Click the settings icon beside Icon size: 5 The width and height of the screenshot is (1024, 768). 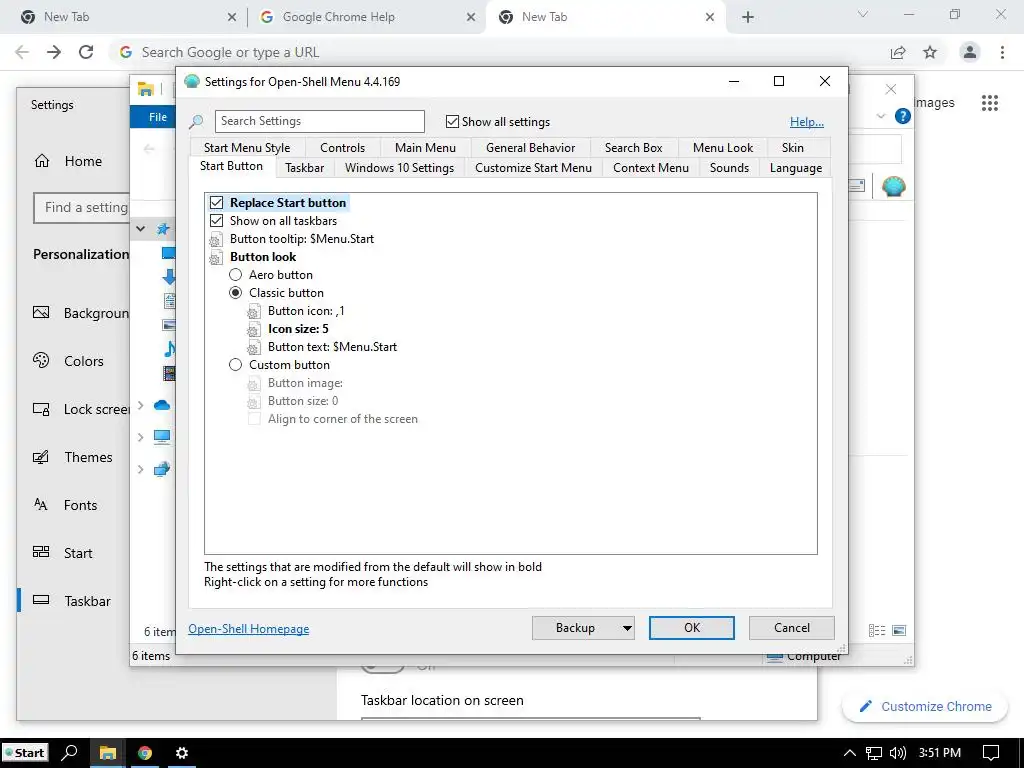pyautogui.click(x=253, y=330)
